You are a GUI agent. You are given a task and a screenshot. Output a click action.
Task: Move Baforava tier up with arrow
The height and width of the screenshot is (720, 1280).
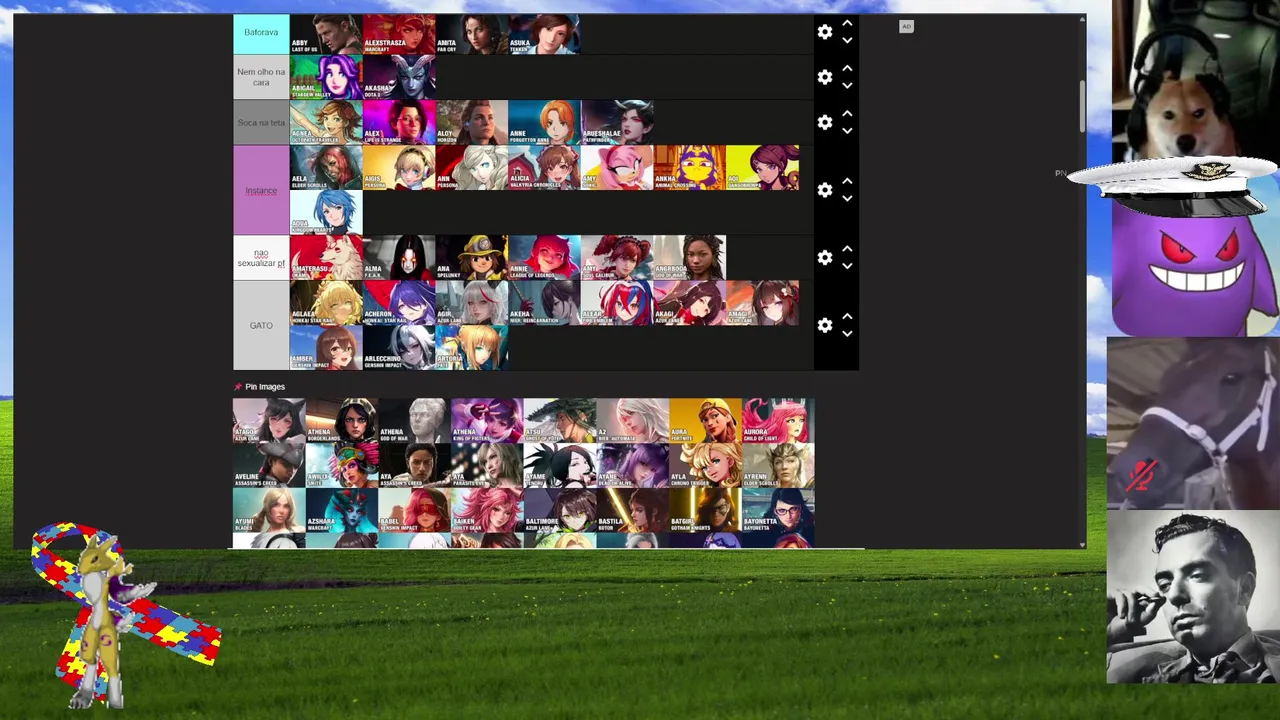[847, 23]
